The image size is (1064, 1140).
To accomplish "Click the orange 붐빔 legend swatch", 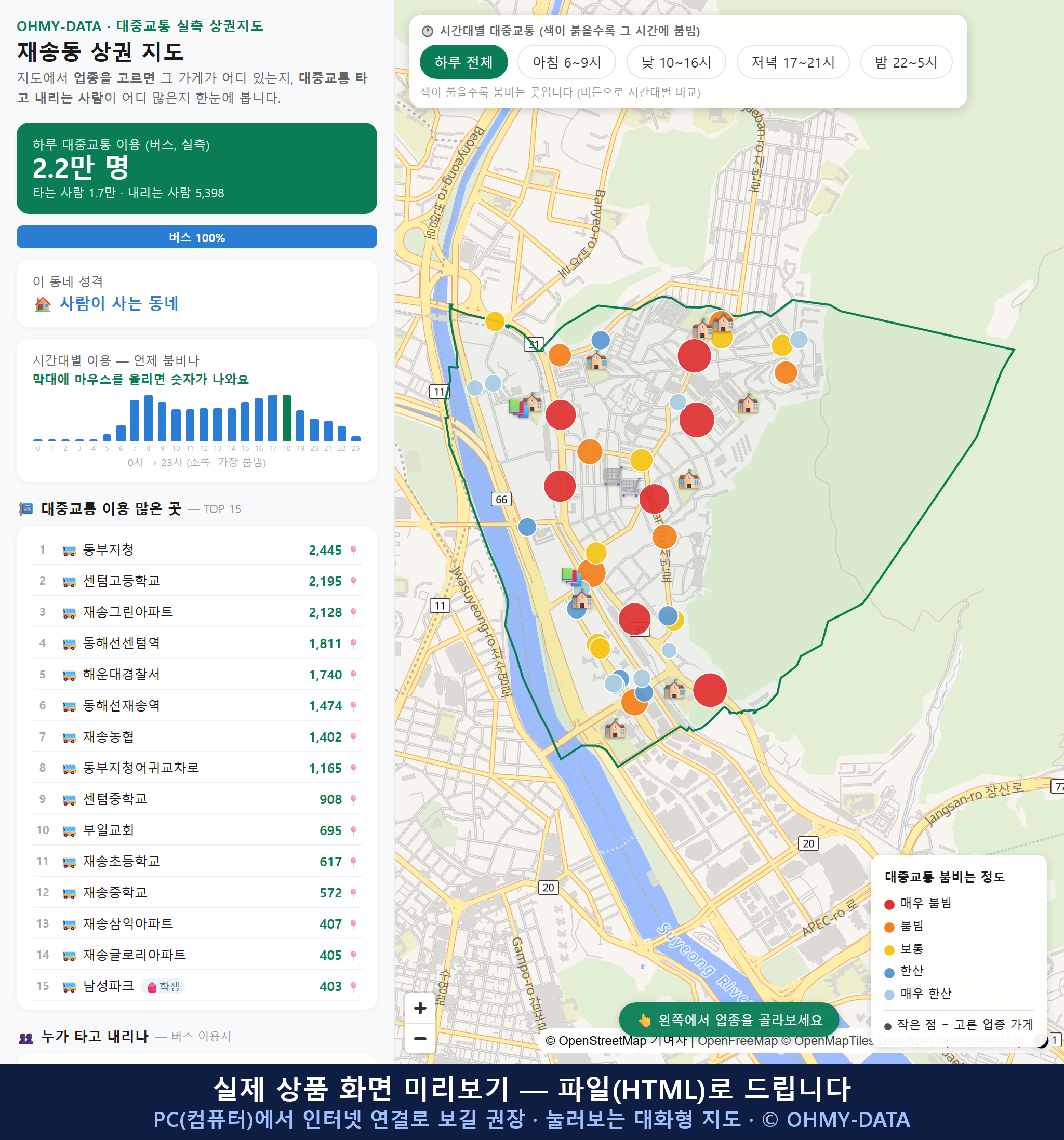I will click(x=889, y=927).
